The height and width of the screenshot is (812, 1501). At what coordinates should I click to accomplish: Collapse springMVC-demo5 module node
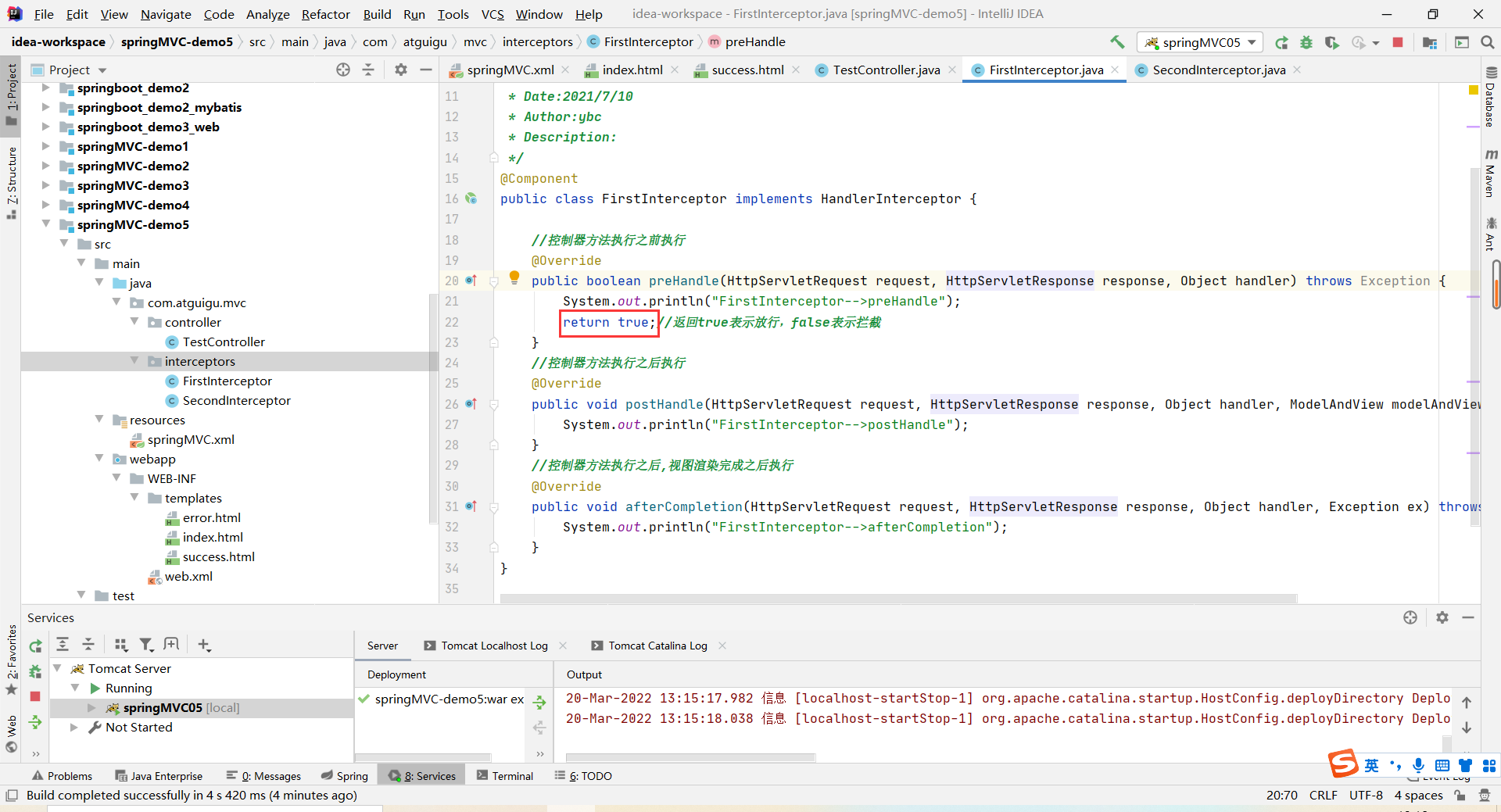(x=46, y=224)
